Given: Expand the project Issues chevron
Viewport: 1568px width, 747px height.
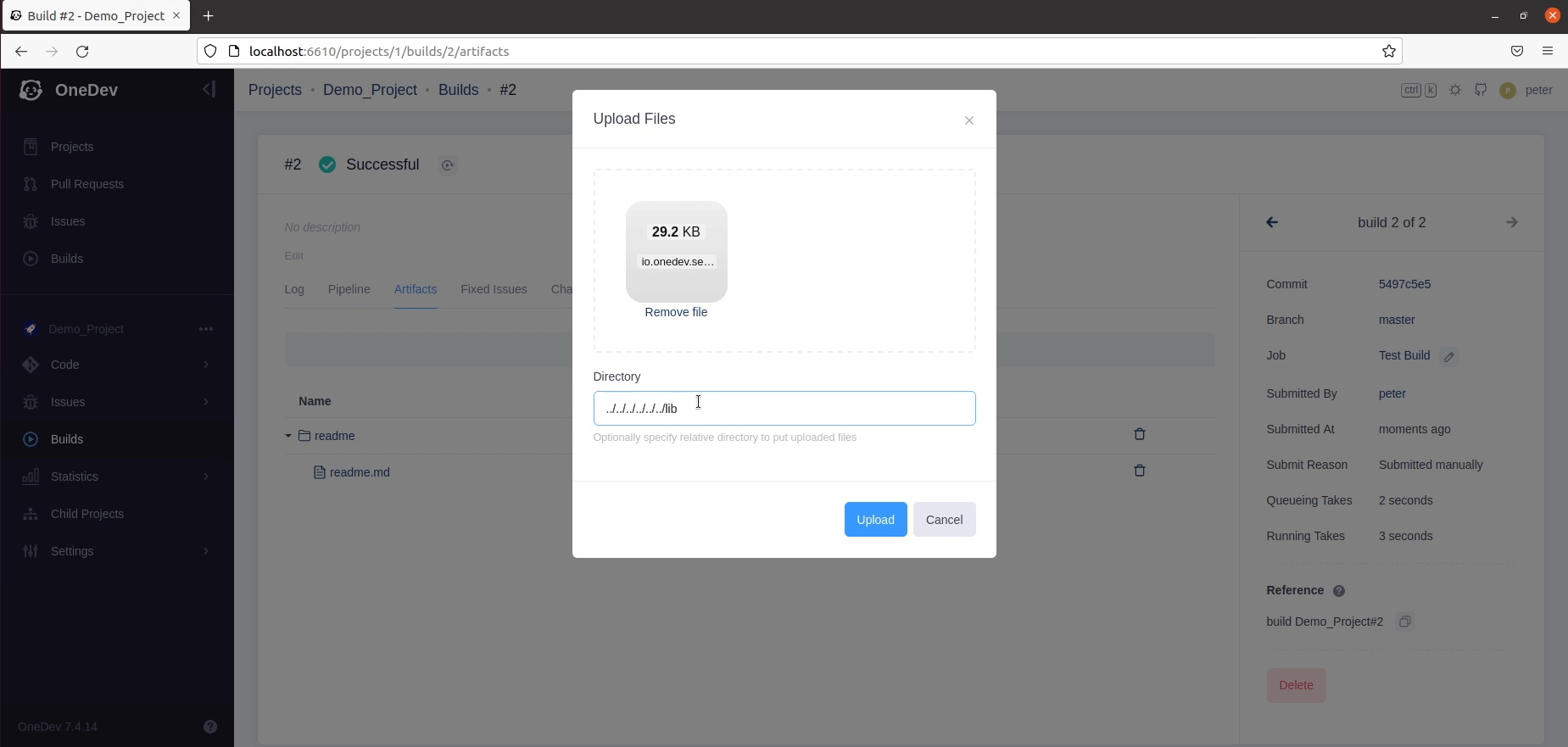Looking at the screenshot, I should coord(206,402).
